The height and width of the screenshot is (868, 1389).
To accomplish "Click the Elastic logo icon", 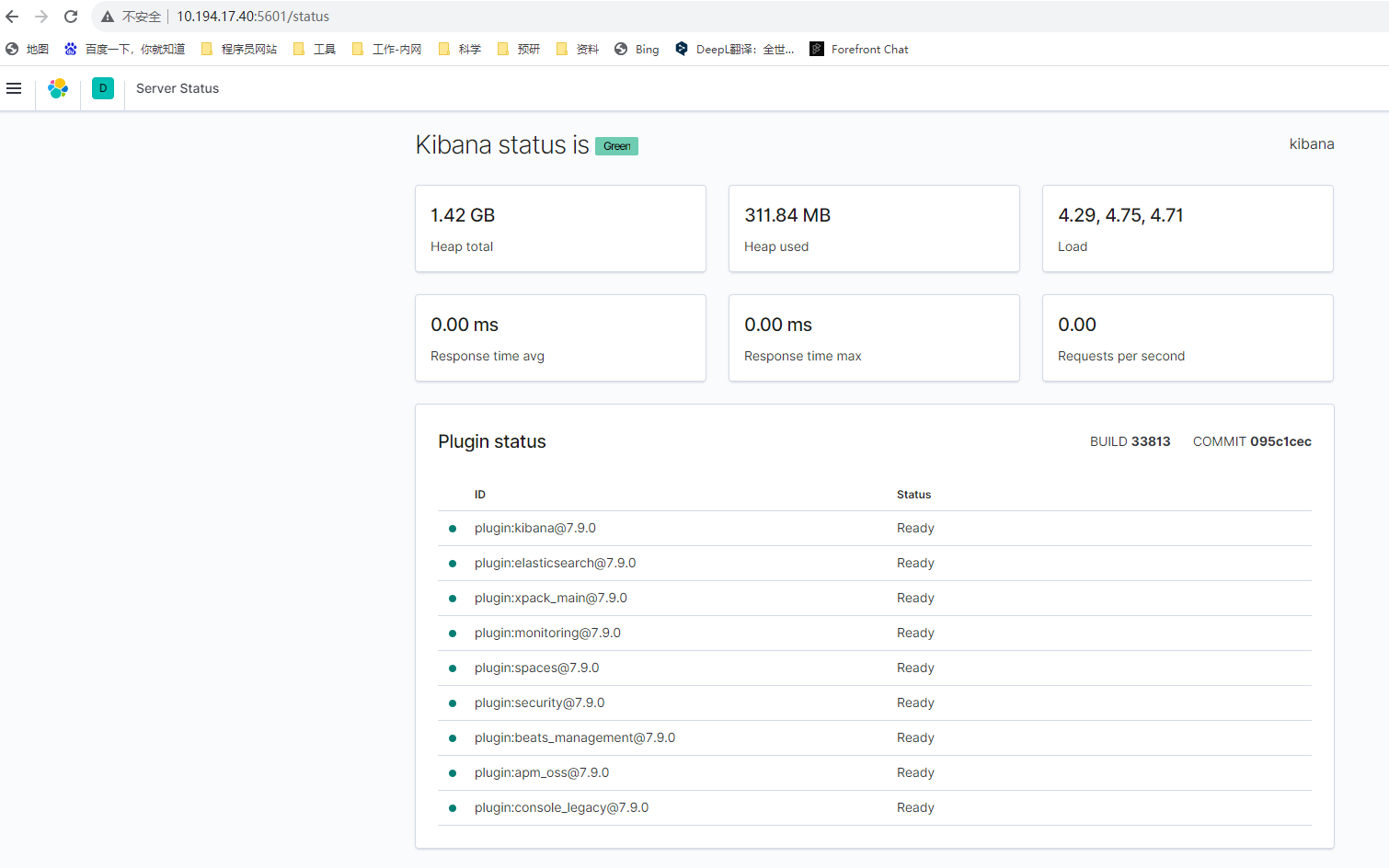I will click(58, 88).
